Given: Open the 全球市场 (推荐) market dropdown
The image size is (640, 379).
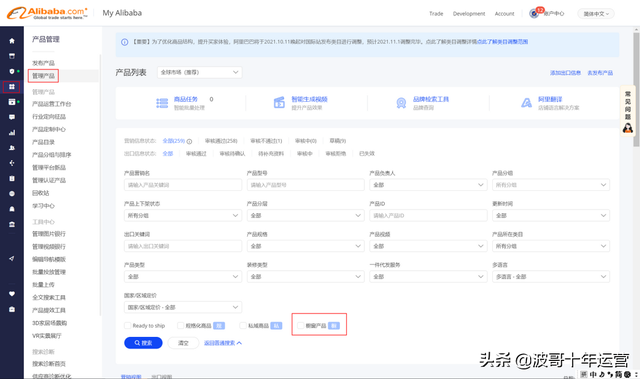Looking at the screenshot, I should click(200, 72).
